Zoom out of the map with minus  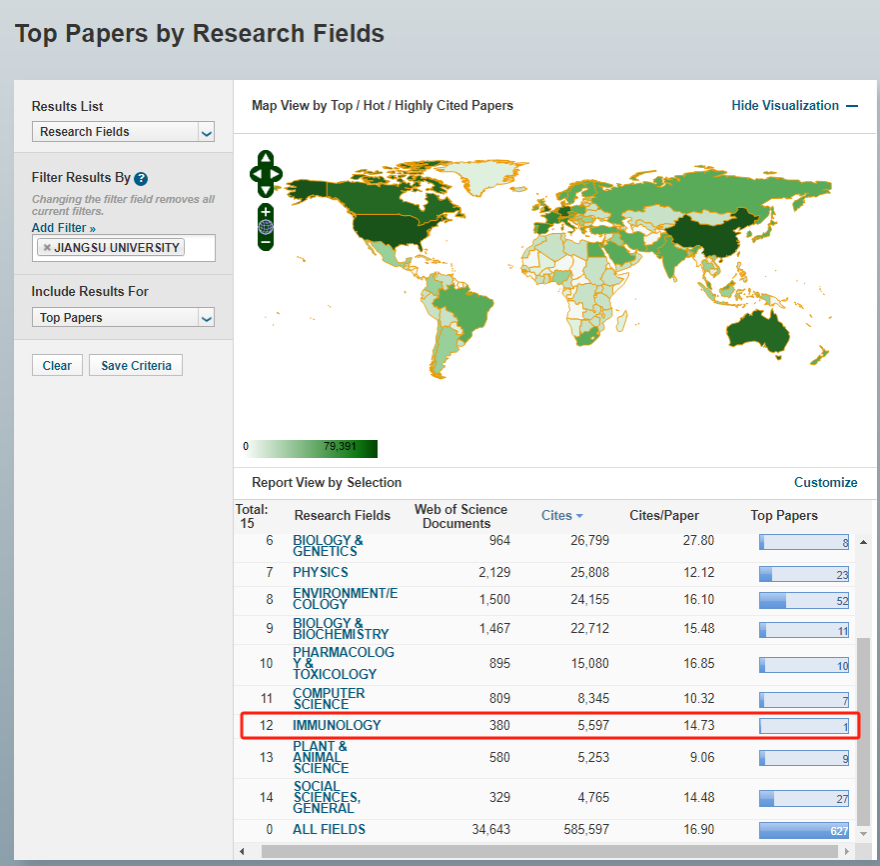point(265,242)
